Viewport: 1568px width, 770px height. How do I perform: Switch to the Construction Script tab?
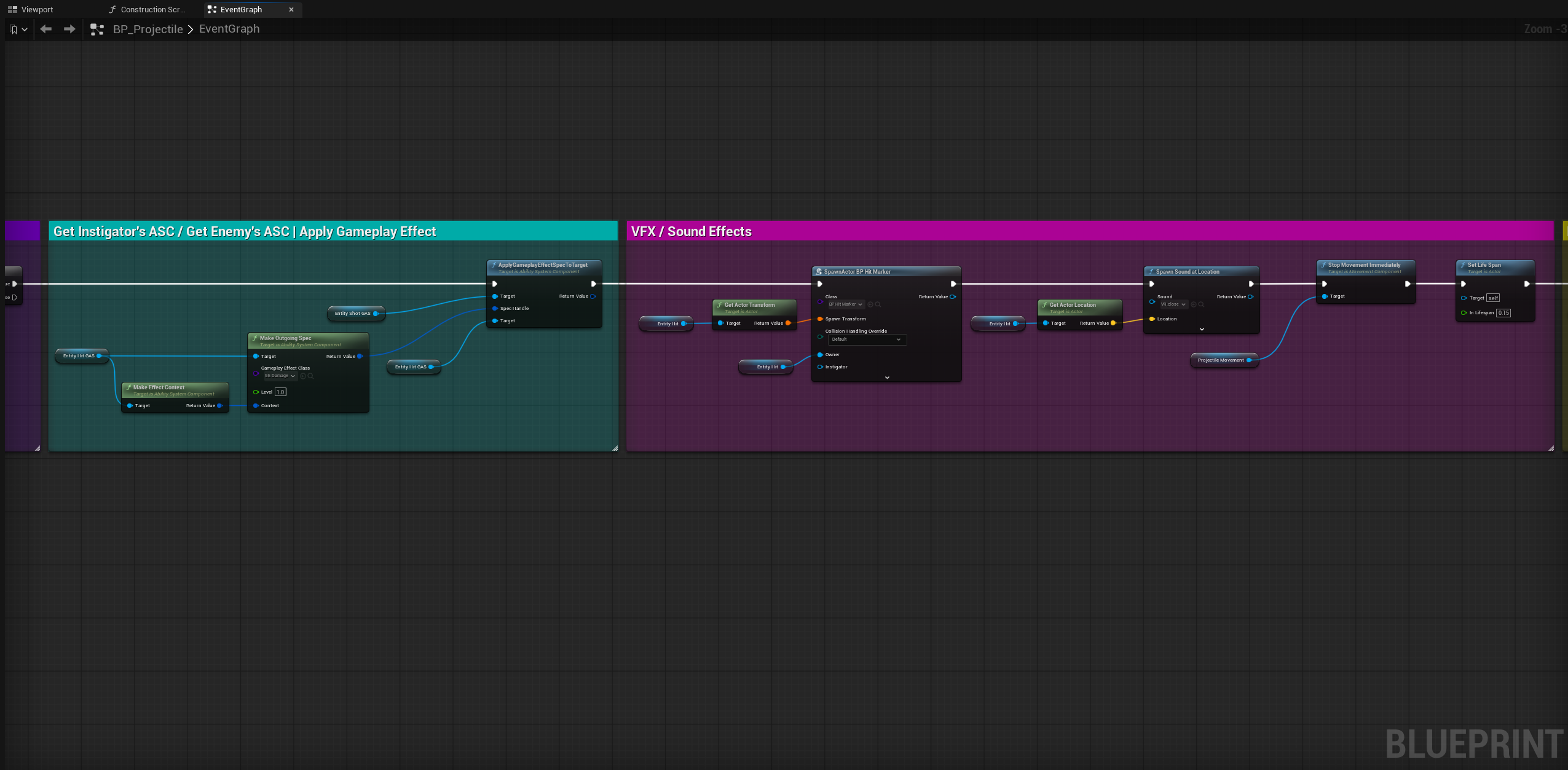(x=147, y=9)
